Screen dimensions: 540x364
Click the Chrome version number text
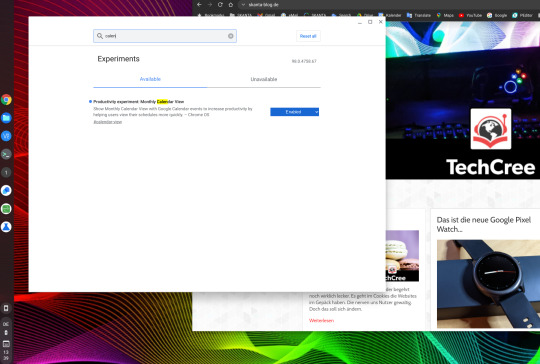pyautogui.click(x=304, y=61)
